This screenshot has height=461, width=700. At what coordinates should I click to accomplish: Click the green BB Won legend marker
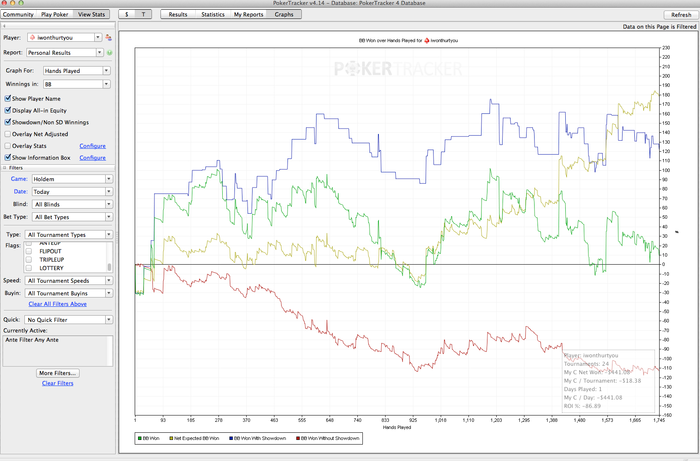pos(140,438)
